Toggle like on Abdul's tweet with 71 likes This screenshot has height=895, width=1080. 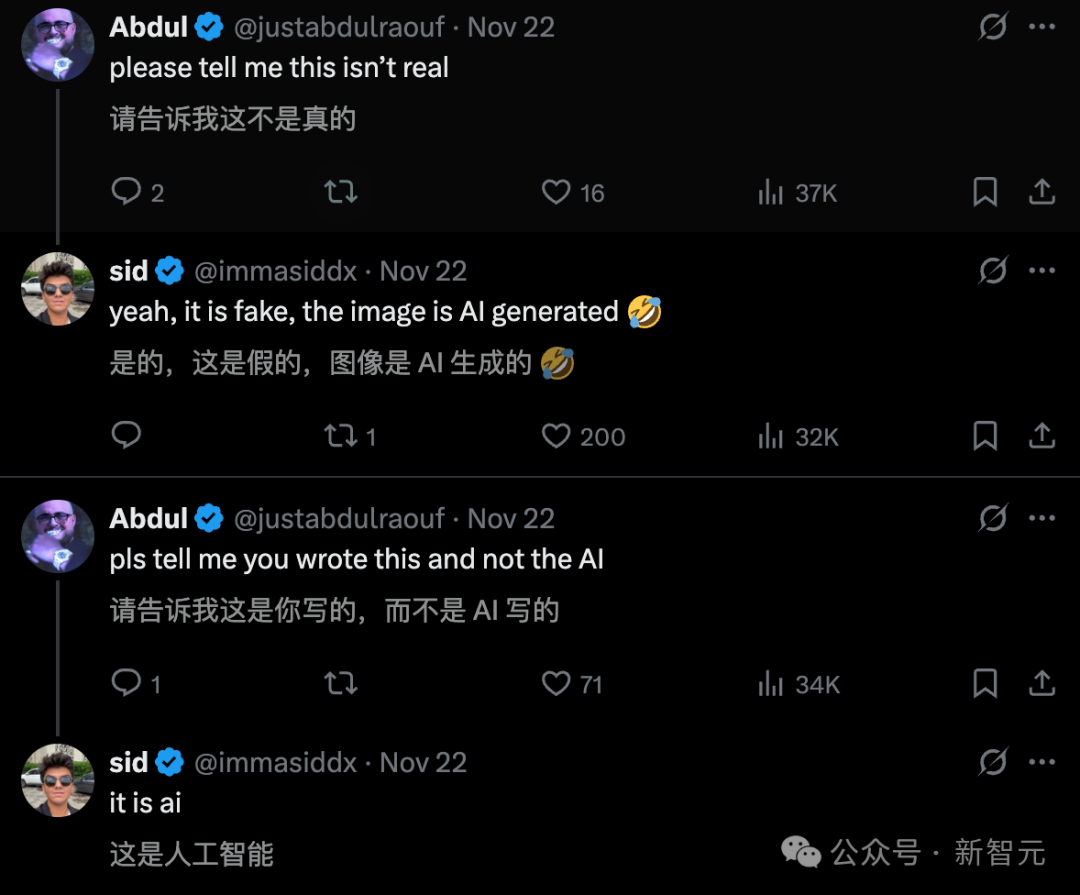[556, 683]
